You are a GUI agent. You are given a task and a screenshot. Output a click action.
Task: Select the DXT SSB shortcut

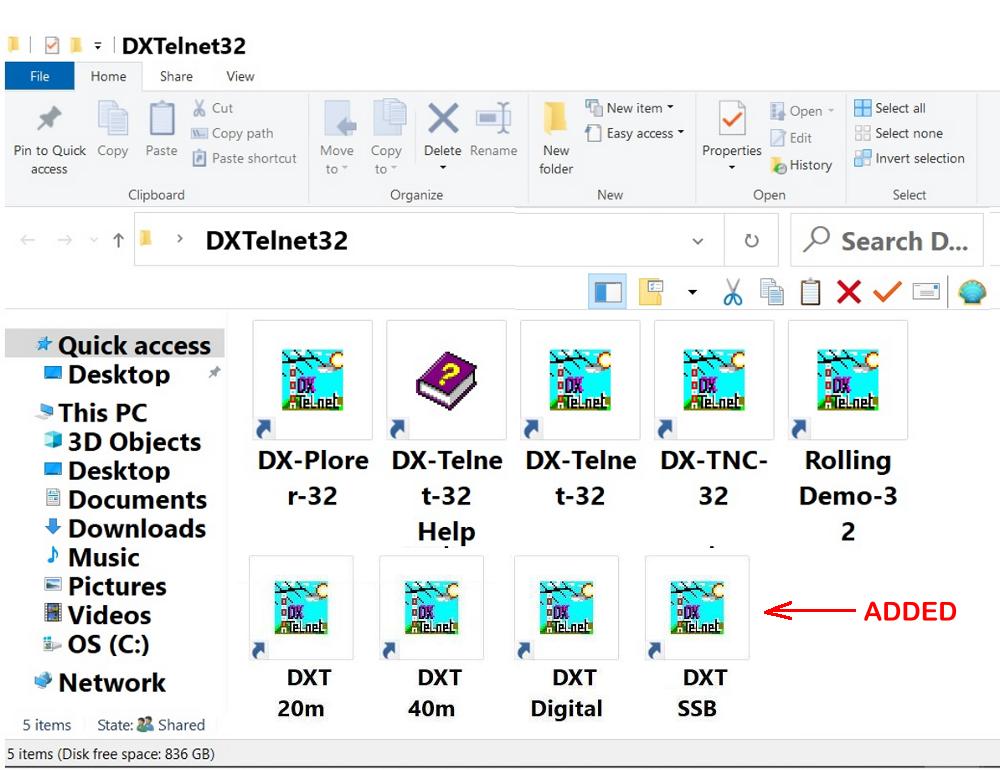[x=697, y=639]
